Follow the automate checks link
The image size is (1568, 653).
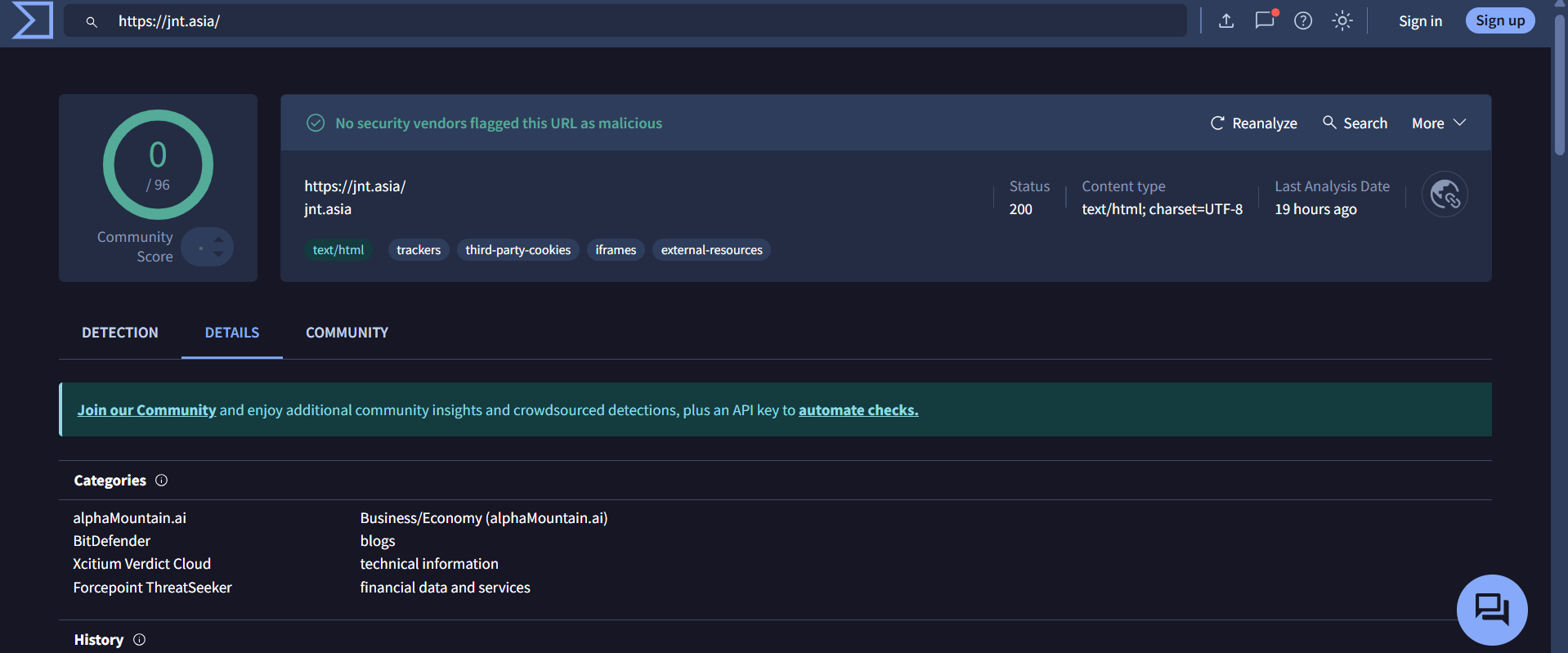click(858, 410)
